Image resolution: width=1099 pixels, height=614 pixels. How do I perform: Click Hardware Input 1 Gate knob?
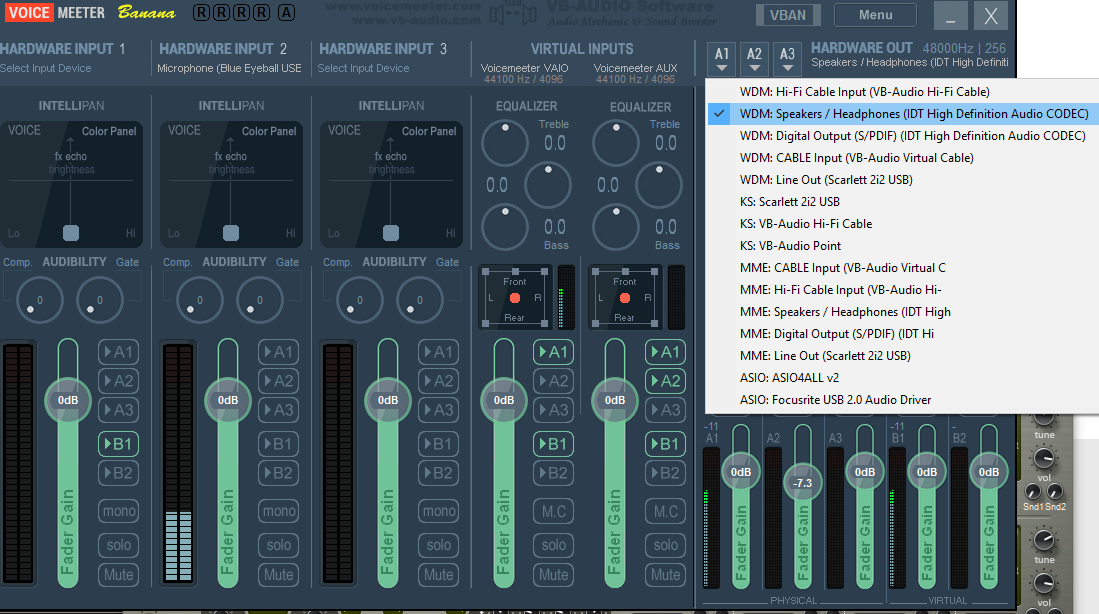point(100,301)
